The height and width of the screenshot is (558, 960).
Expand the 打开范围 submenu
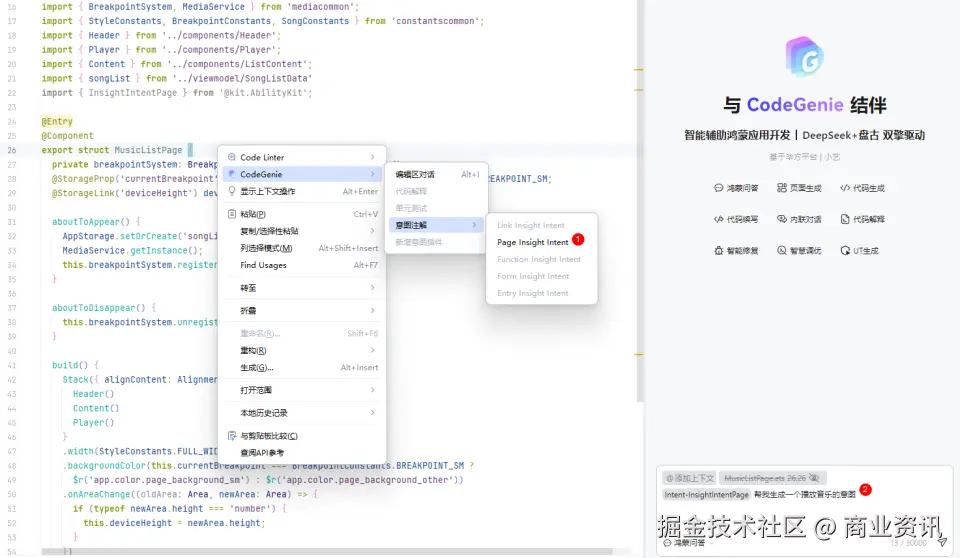[x=302, y=390]
